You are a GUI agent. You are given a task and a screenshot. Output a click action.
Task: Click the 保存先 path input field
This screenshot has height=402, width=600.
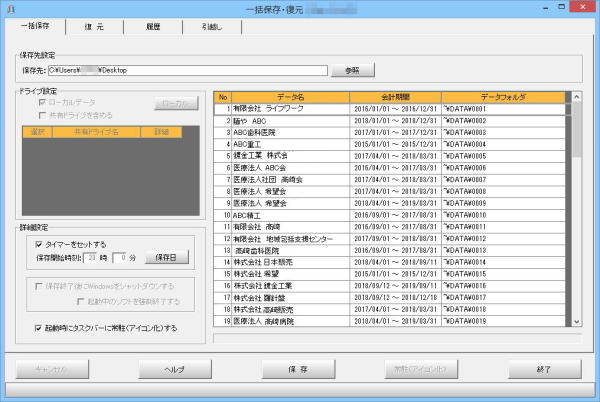click(188, 70)
